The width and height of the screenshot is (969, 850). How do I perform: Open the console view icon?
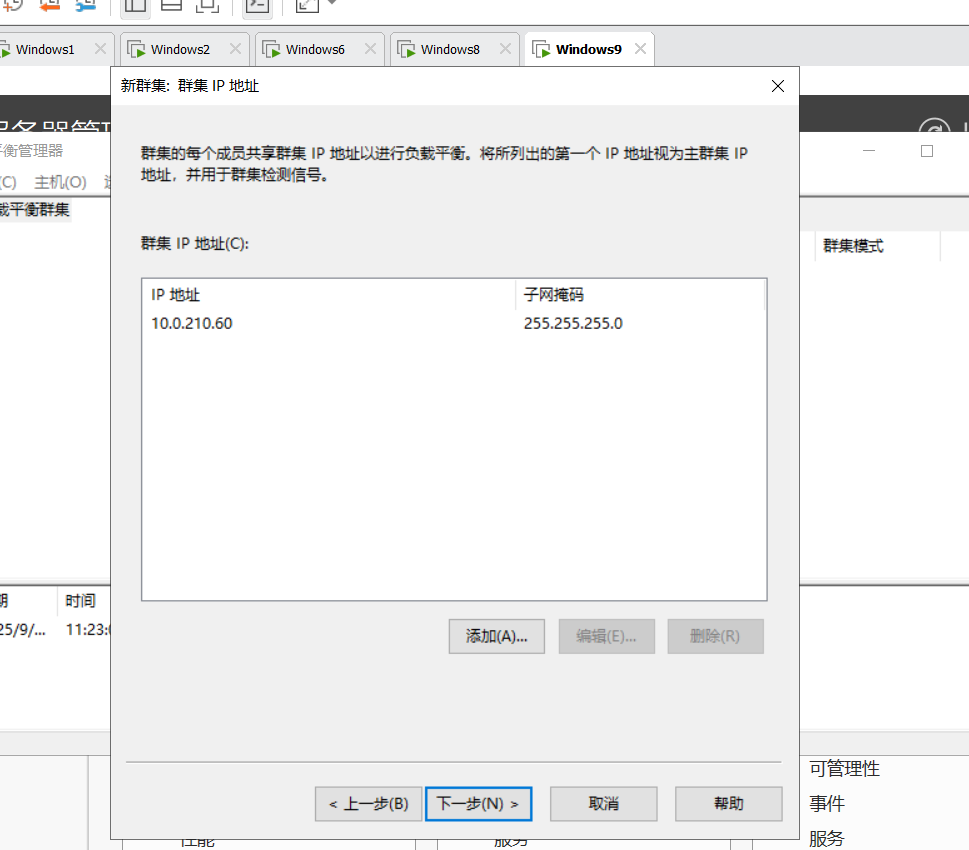click(x=257, y=5)
